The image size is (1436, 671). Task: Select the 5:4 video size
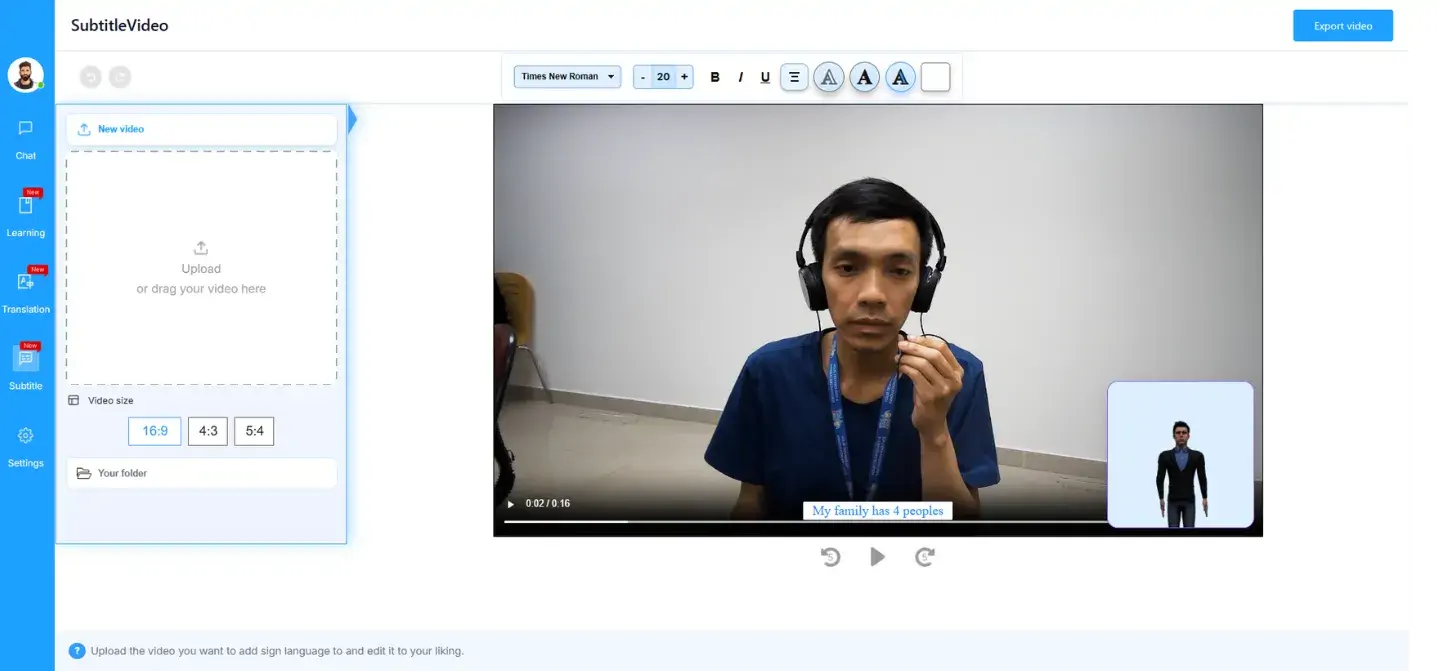click(254, 431)
